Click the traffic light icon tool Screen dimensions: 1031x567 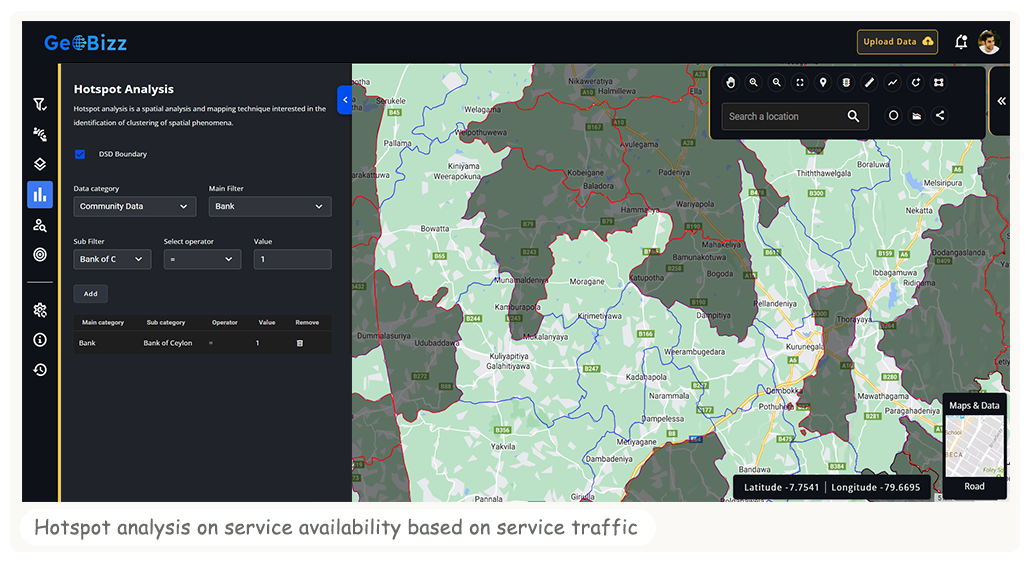point(846,82)
